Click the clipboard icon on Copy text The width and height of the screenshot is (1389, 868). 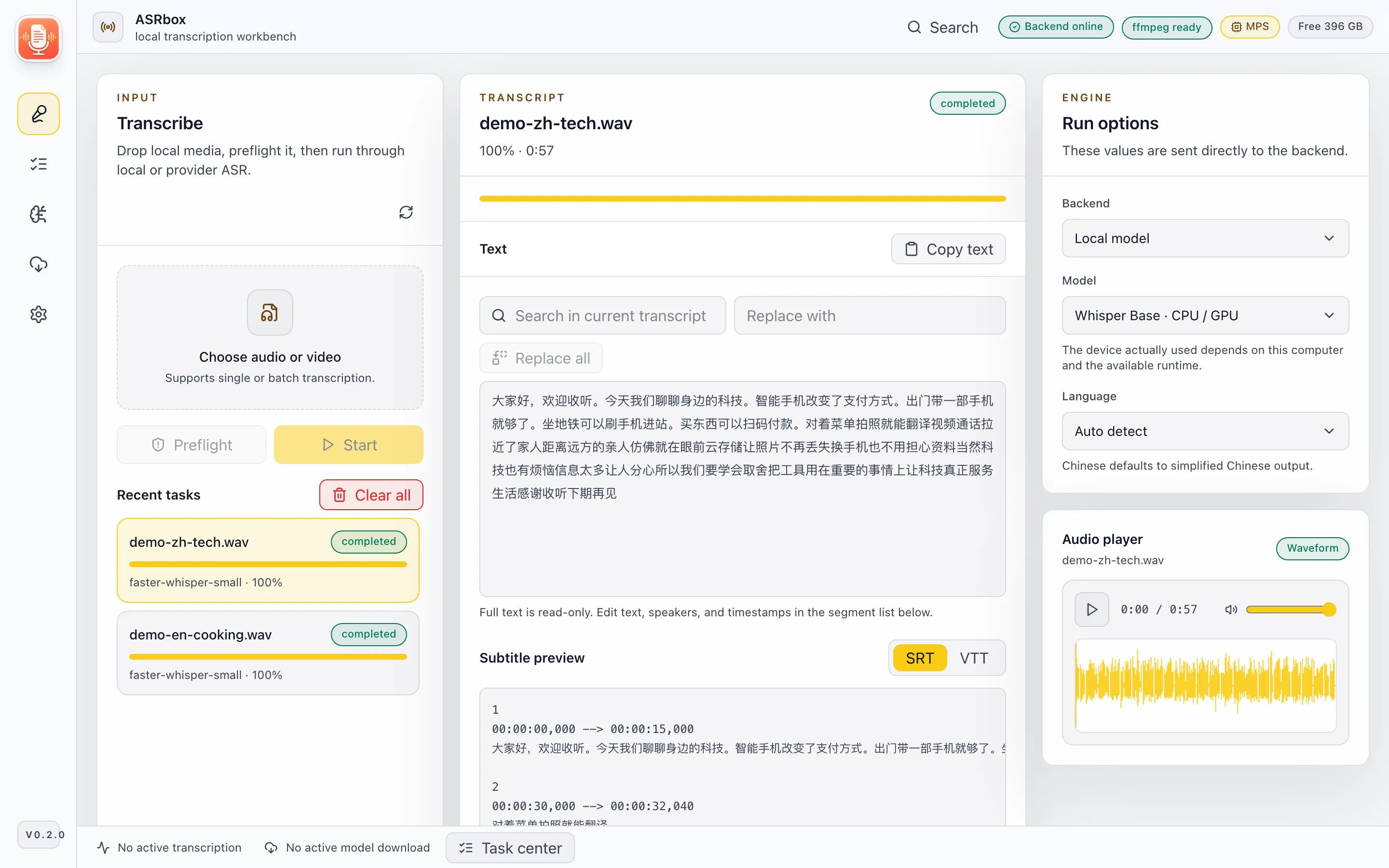(912, 249)
